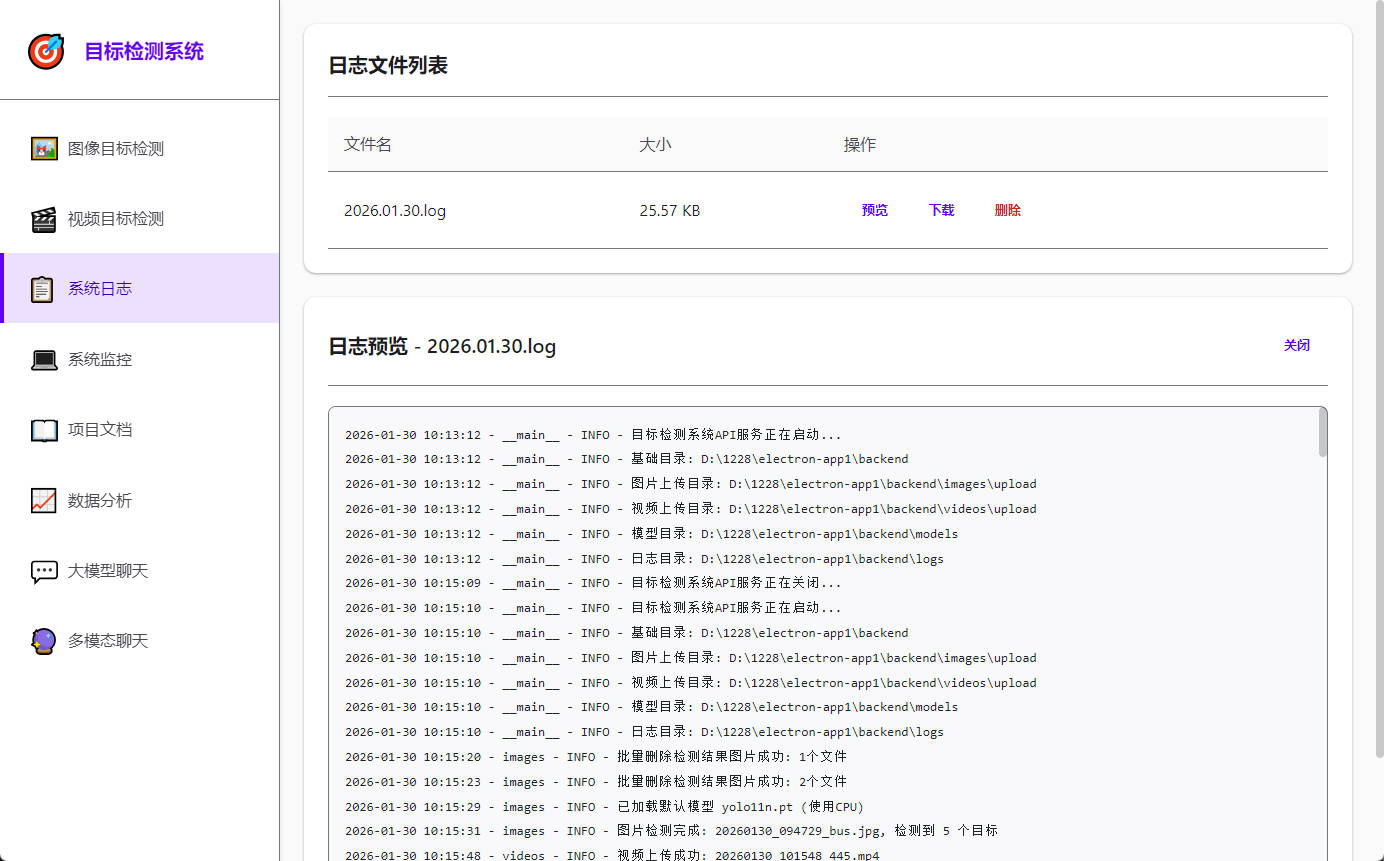Click log line 10:15:09 目标检测系统API服务正在关闭

coord(593,583)
